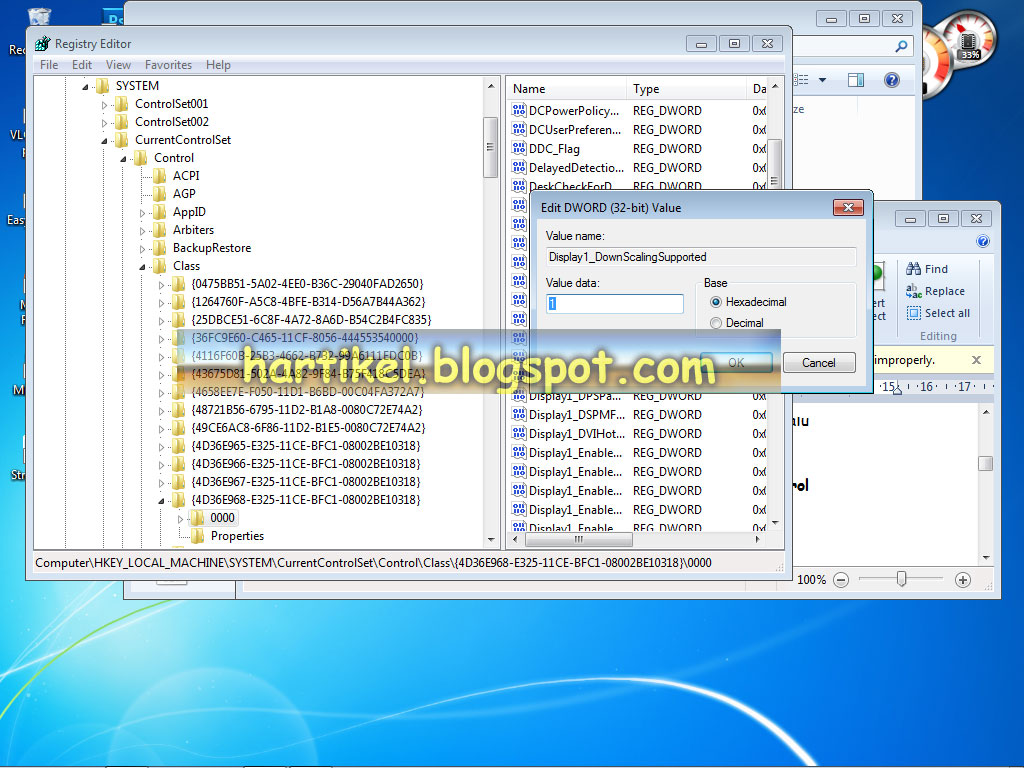Select key {0475BB51-5A02-4EE0-B36C-29040FAD2650}
The image size is (1024, 768).
pos(307,283)
